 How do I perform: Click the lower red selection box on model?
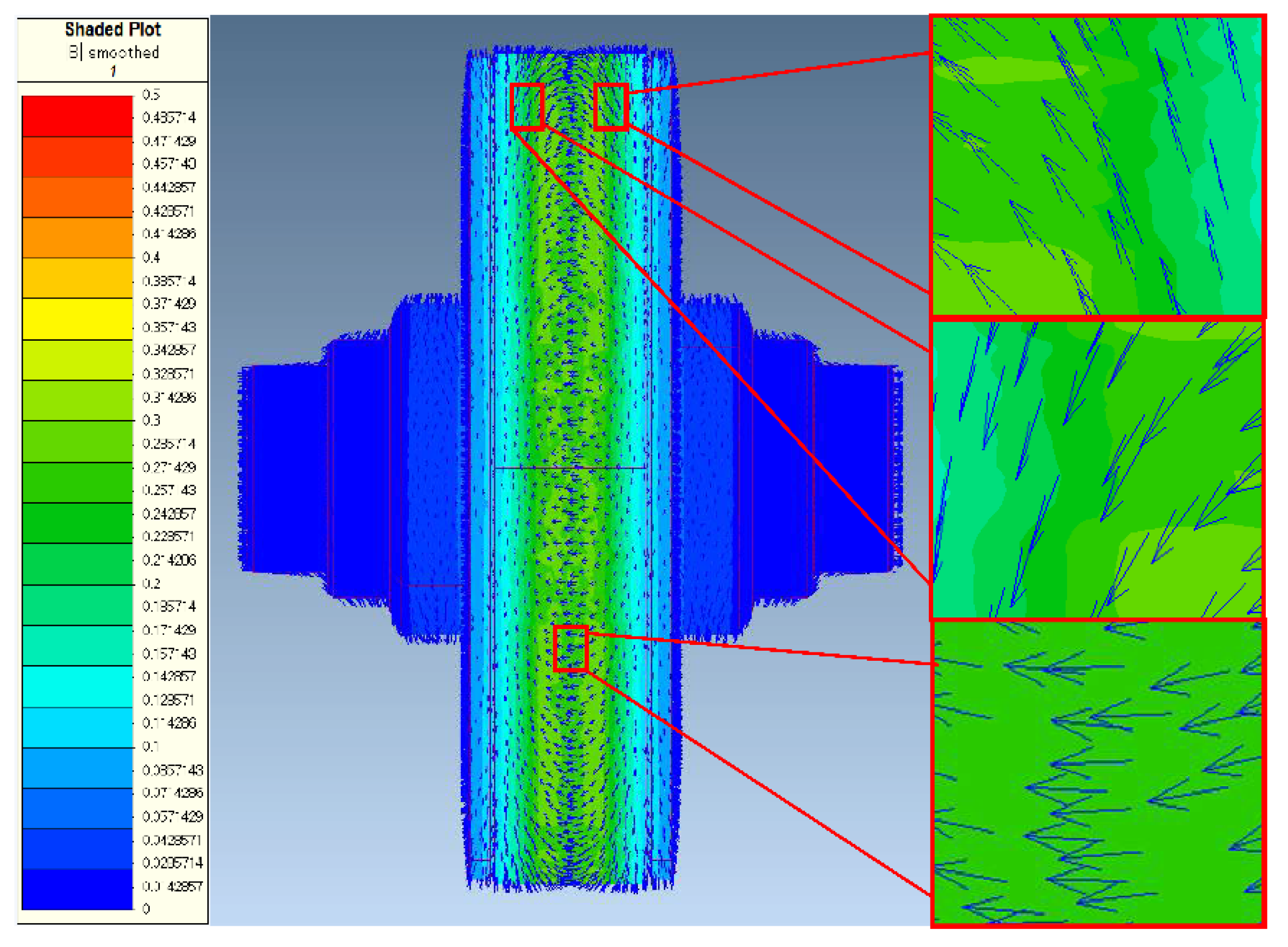click(x=570, y=648)
